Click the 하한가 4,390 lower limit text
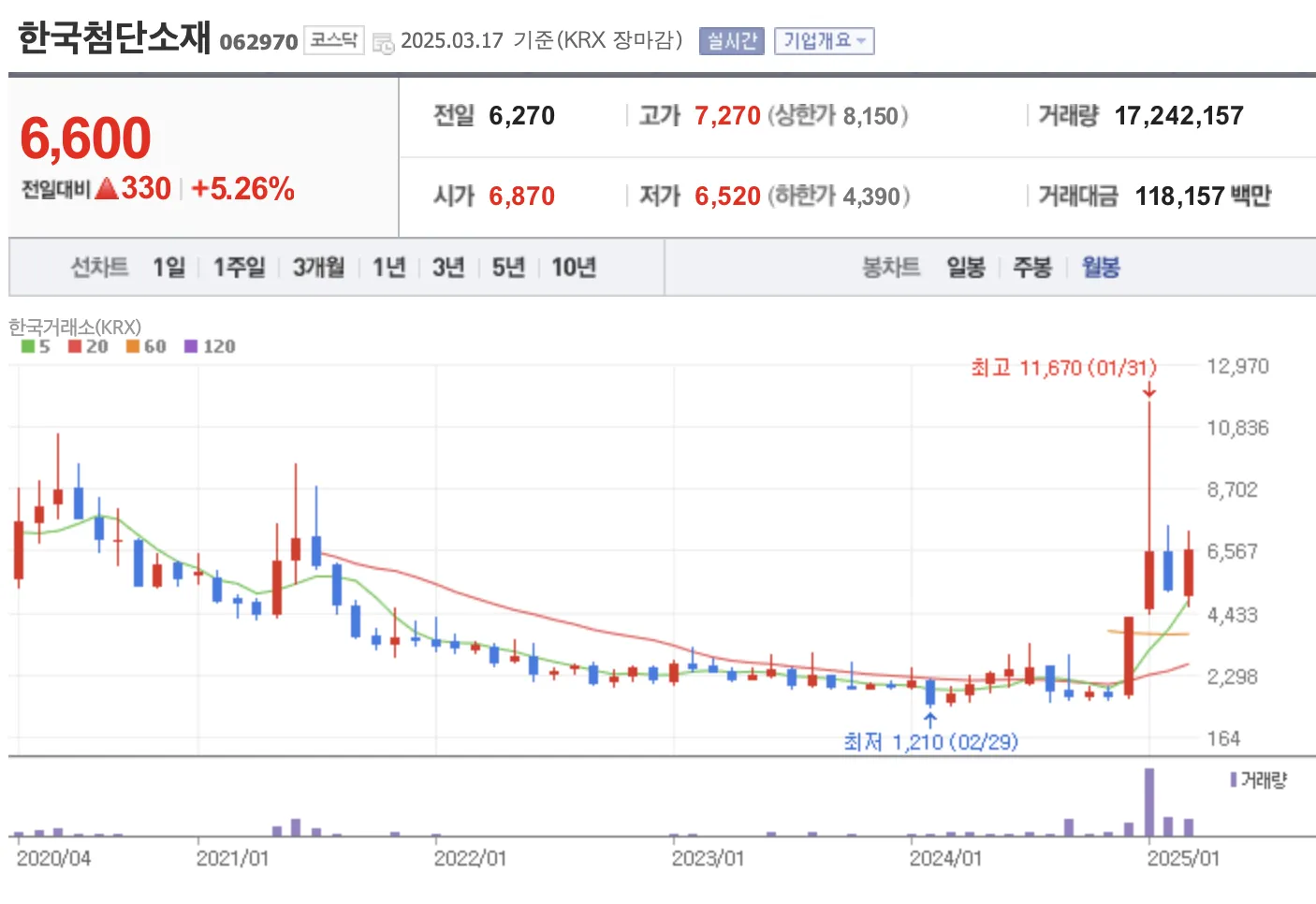 pos(839,197)
